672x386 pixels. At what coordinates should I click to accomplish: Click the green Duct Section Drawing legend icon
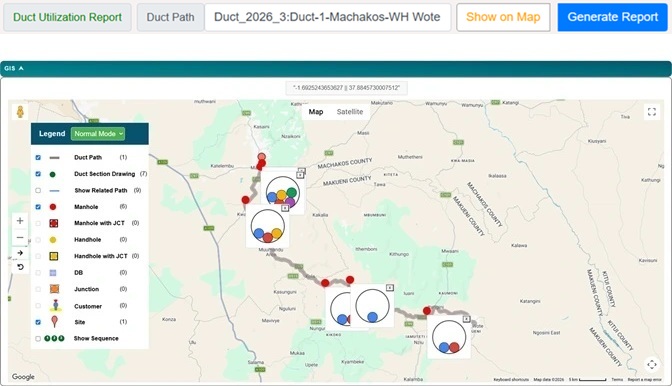point(53,174)
